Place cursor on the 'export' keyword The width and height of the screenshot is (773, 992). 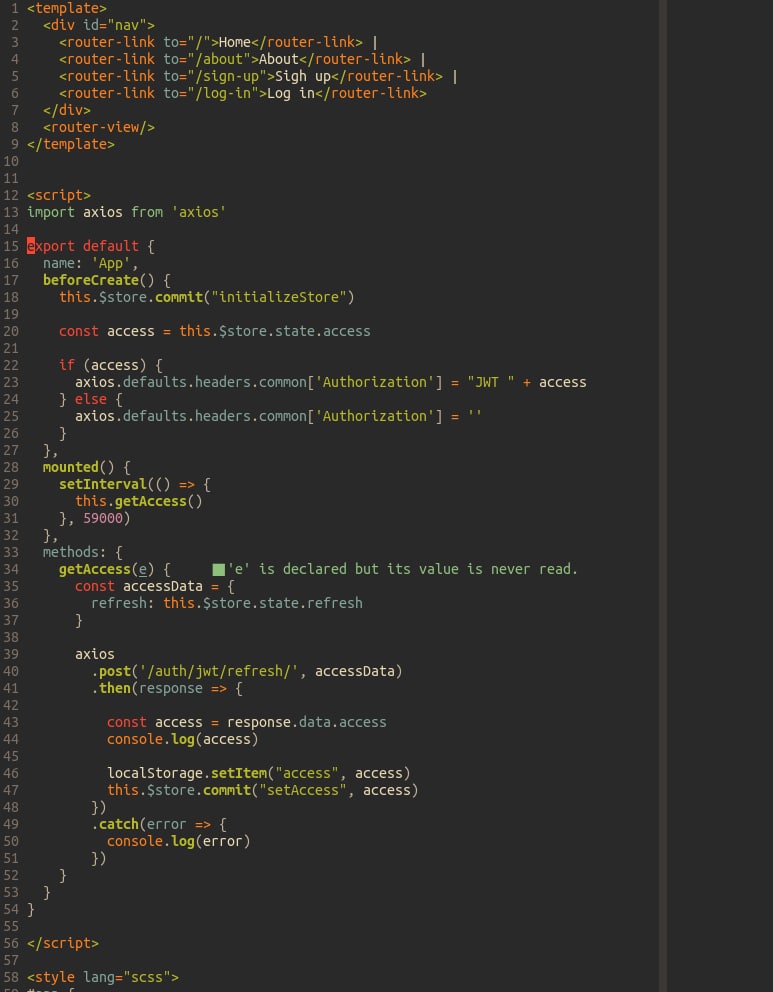click(51, 246)
